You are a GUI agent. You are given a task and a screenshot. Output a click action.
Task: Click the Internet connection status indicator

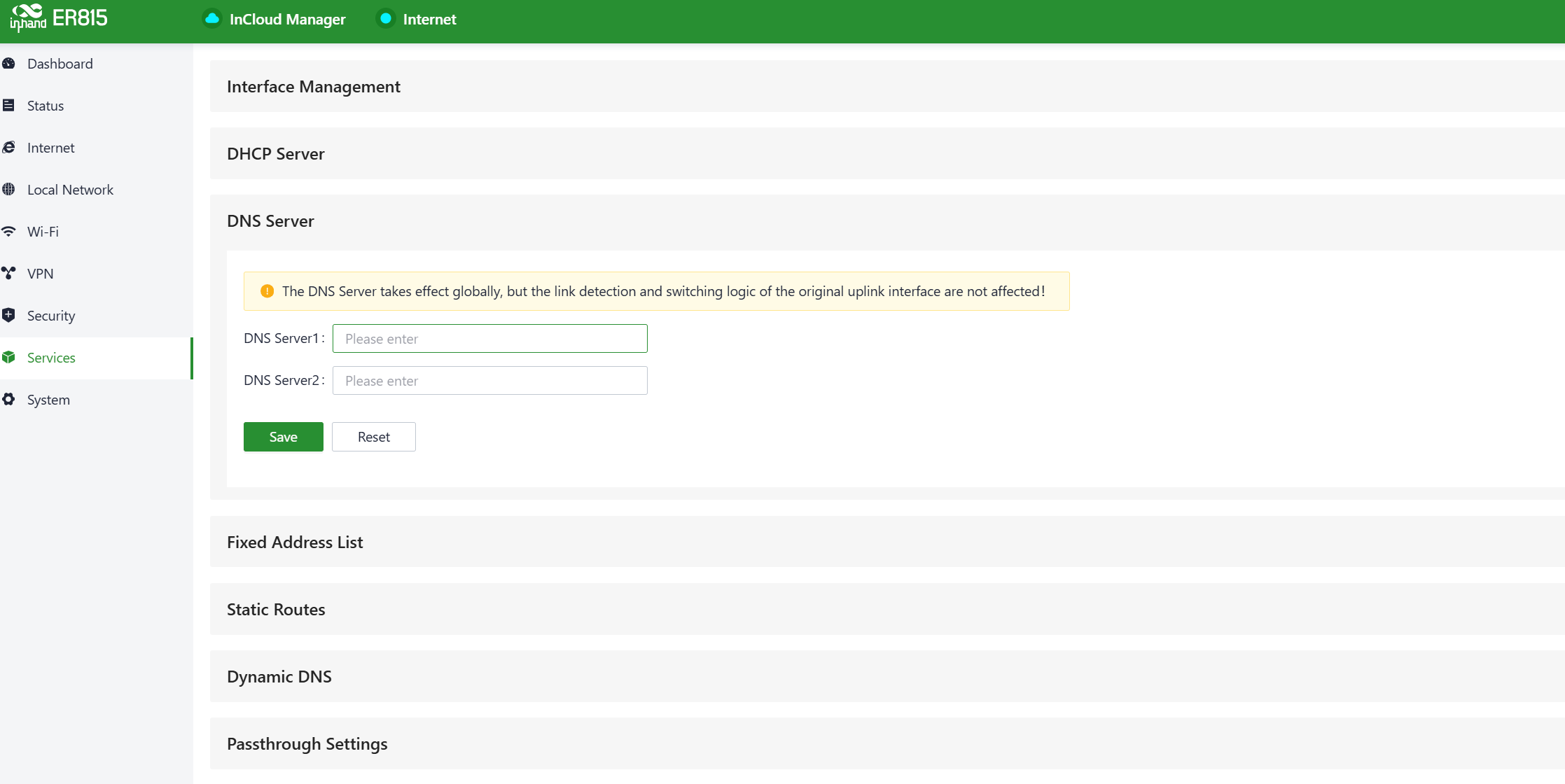[385, 19]
